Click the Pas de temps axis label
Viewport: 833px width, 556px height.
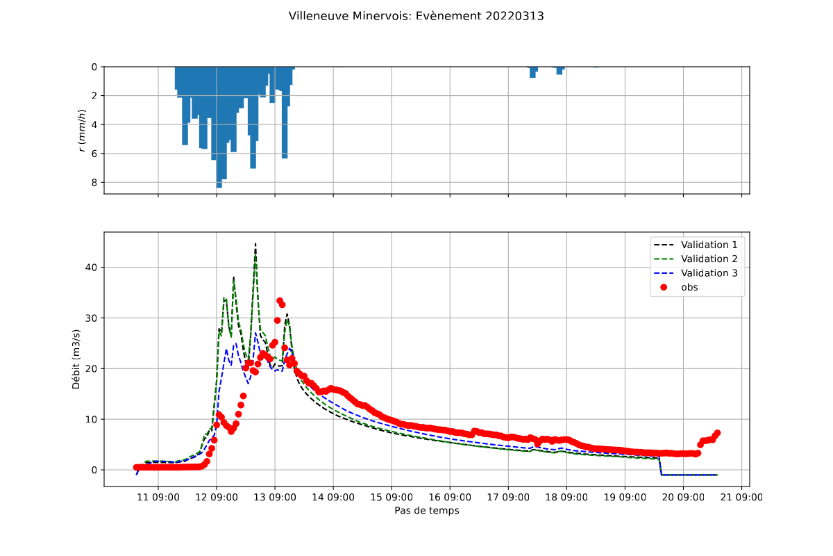point(426,510)
